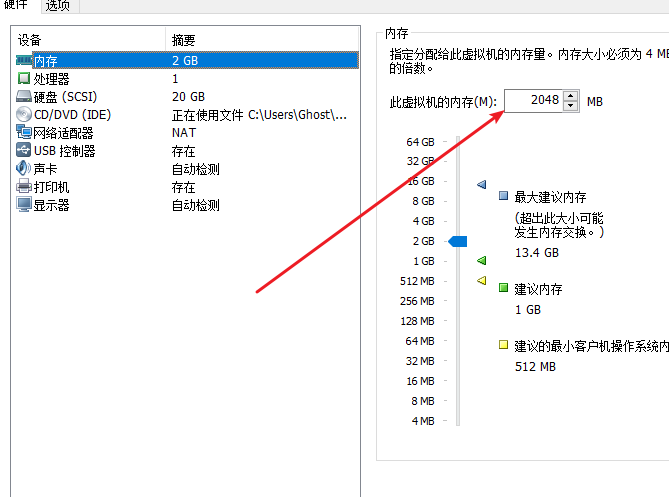This screenshot has height=497, width=669.
Task: Click the yellow minimum guest OS memory marker
Action: (x=482, y=280)
